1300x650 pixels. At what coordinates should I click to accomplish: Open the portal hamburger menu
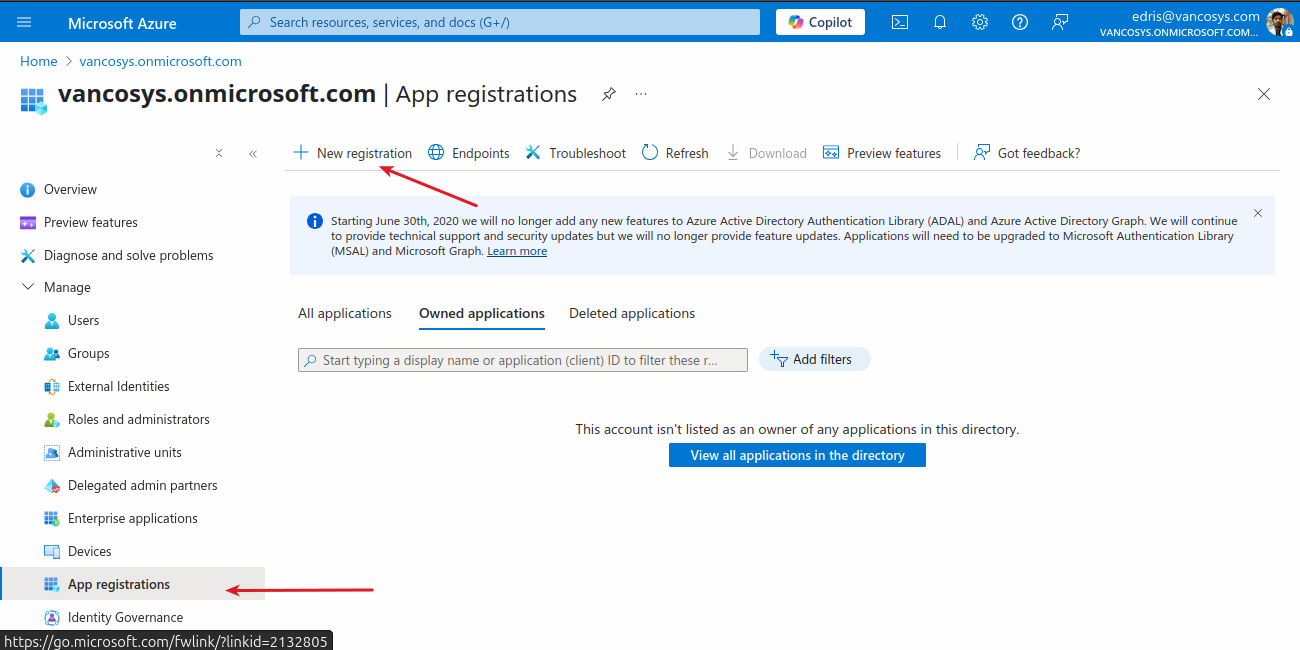[25, 22]
